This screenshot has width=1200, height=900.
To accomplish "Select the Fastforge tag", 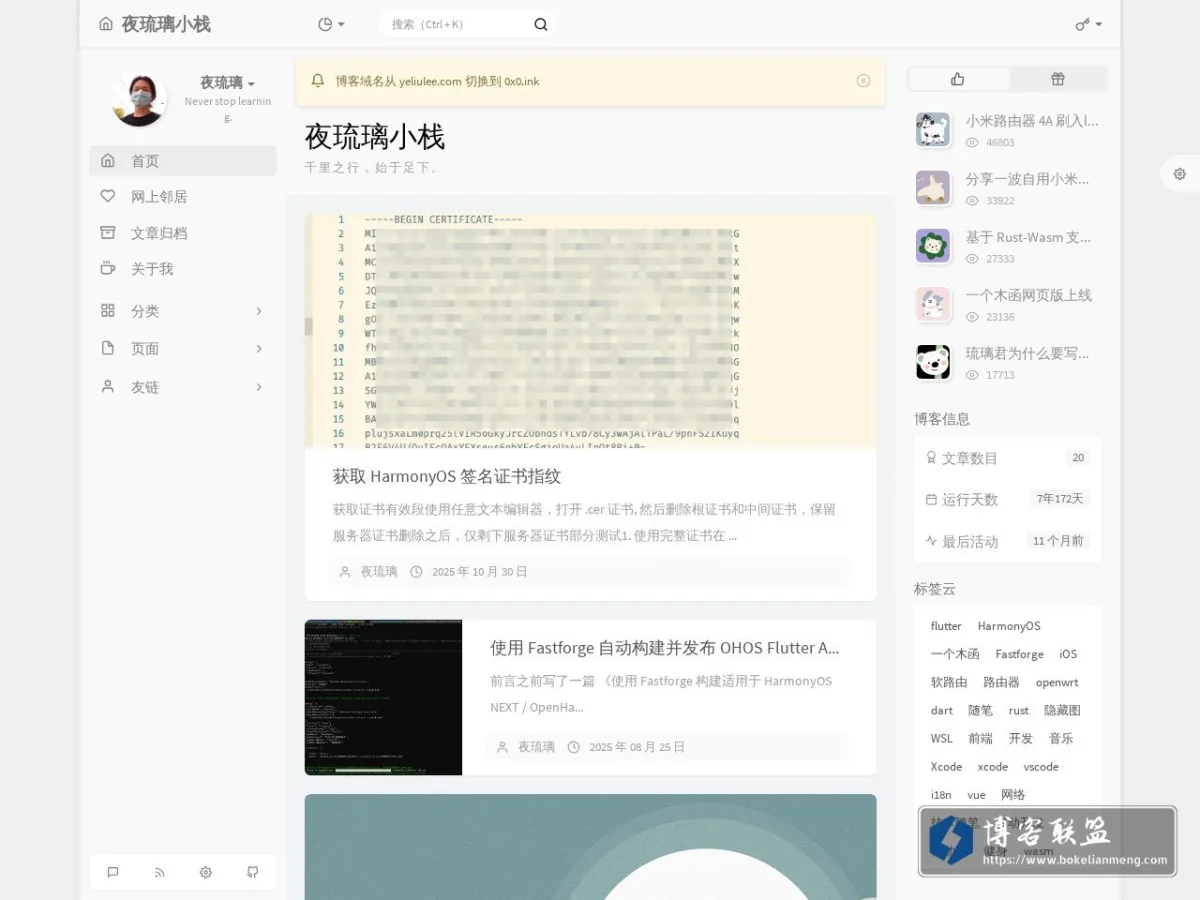I will (1019, 654).
